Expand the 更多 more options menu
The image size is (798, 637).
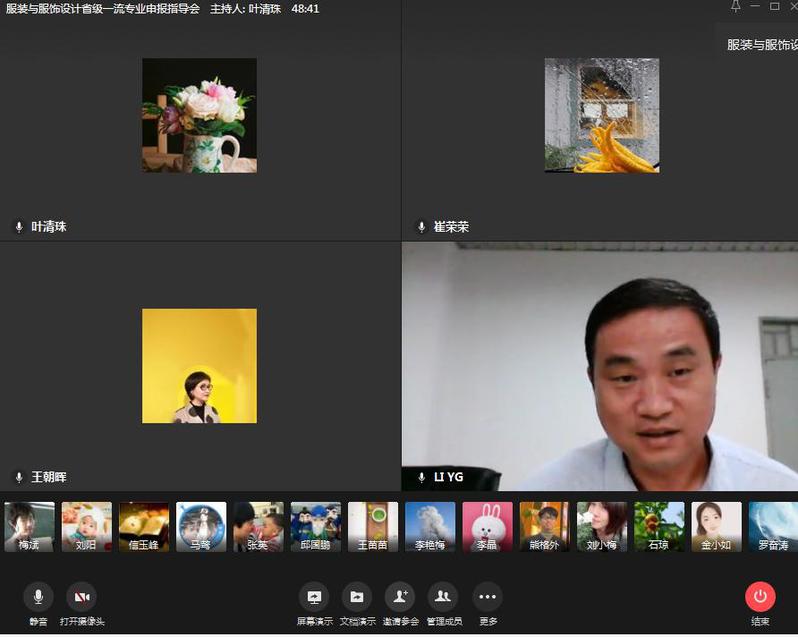pyautogui.click(x=487, y=597)
